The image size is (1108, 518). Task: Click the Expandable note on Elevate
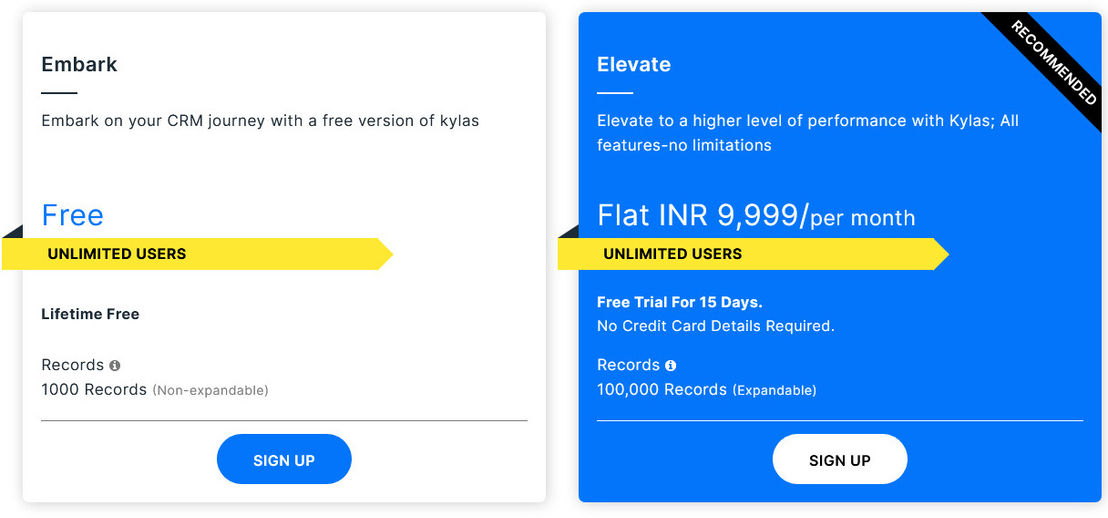point(774,390)
